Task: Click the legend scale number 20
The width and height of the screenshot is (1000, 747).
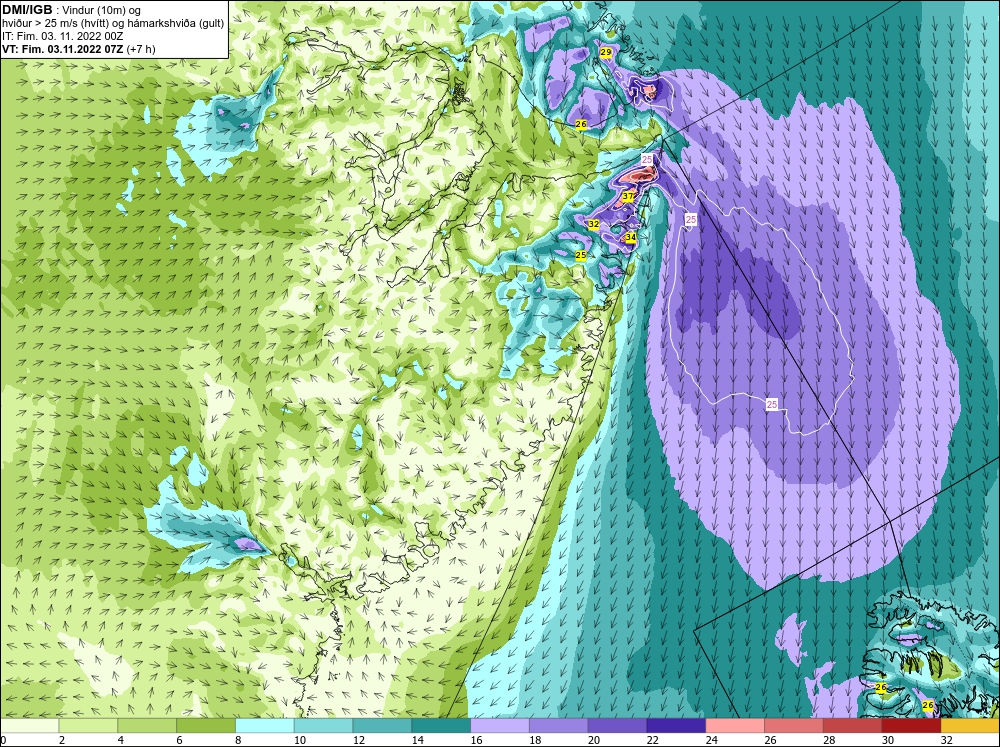Action: pyautogui.click(x=594, y=740)
